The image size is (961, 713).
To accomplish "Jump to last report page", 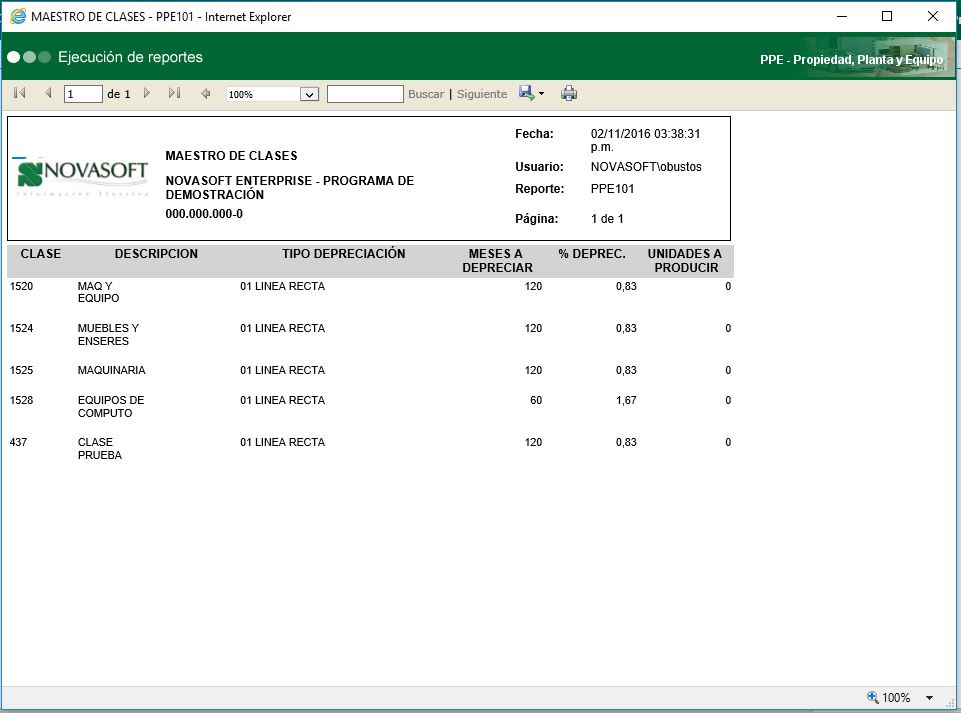I will click(x=174, y=94).
